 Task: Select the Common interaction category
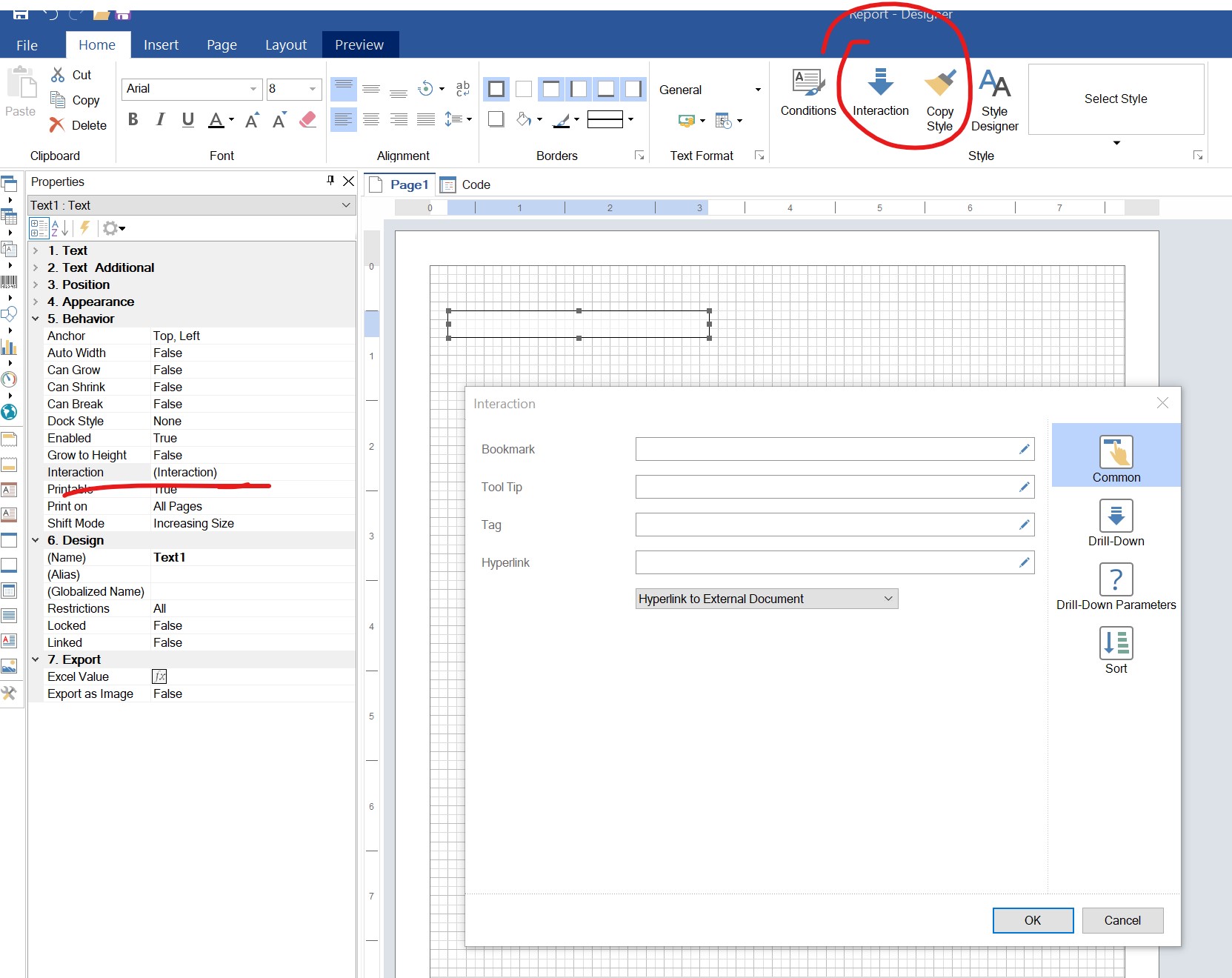[x=1116, y=455]
